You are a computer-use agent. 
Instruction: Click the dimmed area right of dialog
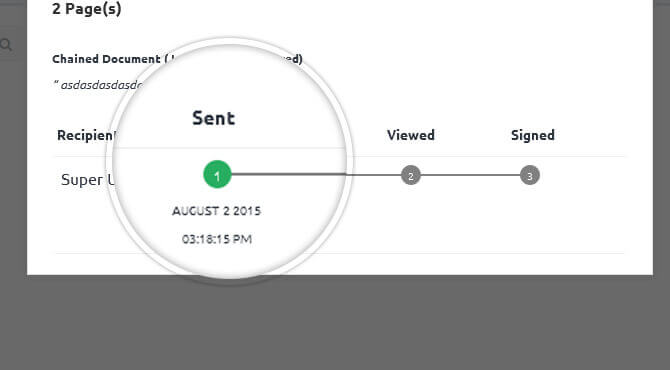pyautogui.click(x=661, y=137)
